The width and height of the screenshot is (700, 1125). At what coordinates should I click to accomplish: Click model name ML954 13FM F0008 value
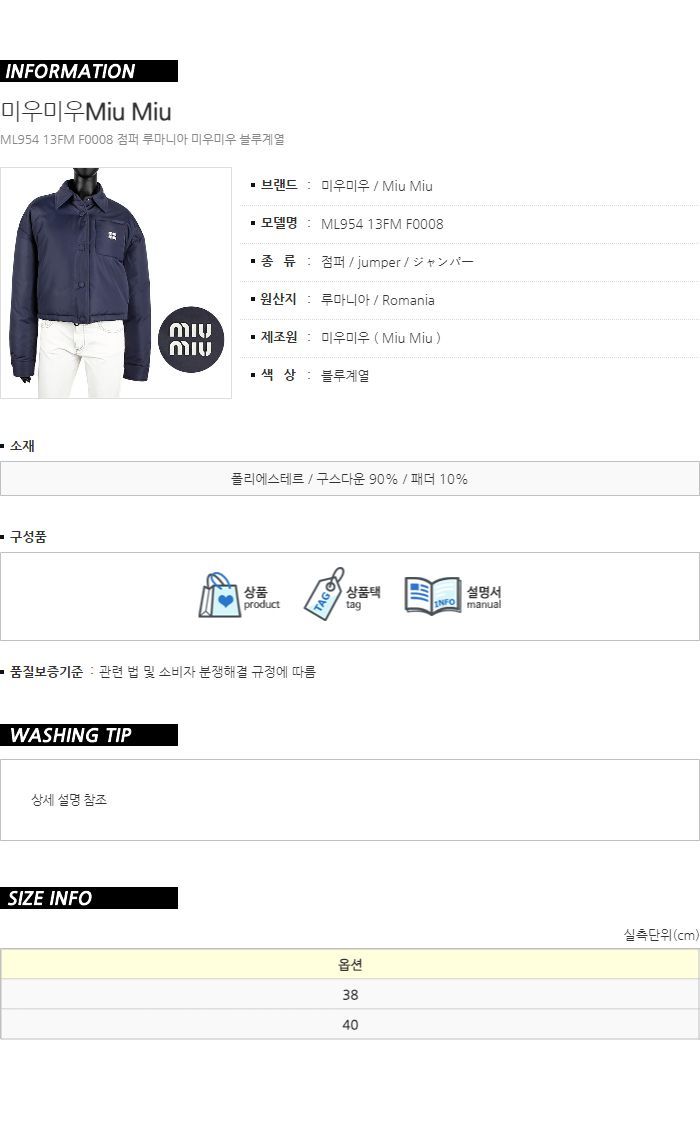coord(382,224)
